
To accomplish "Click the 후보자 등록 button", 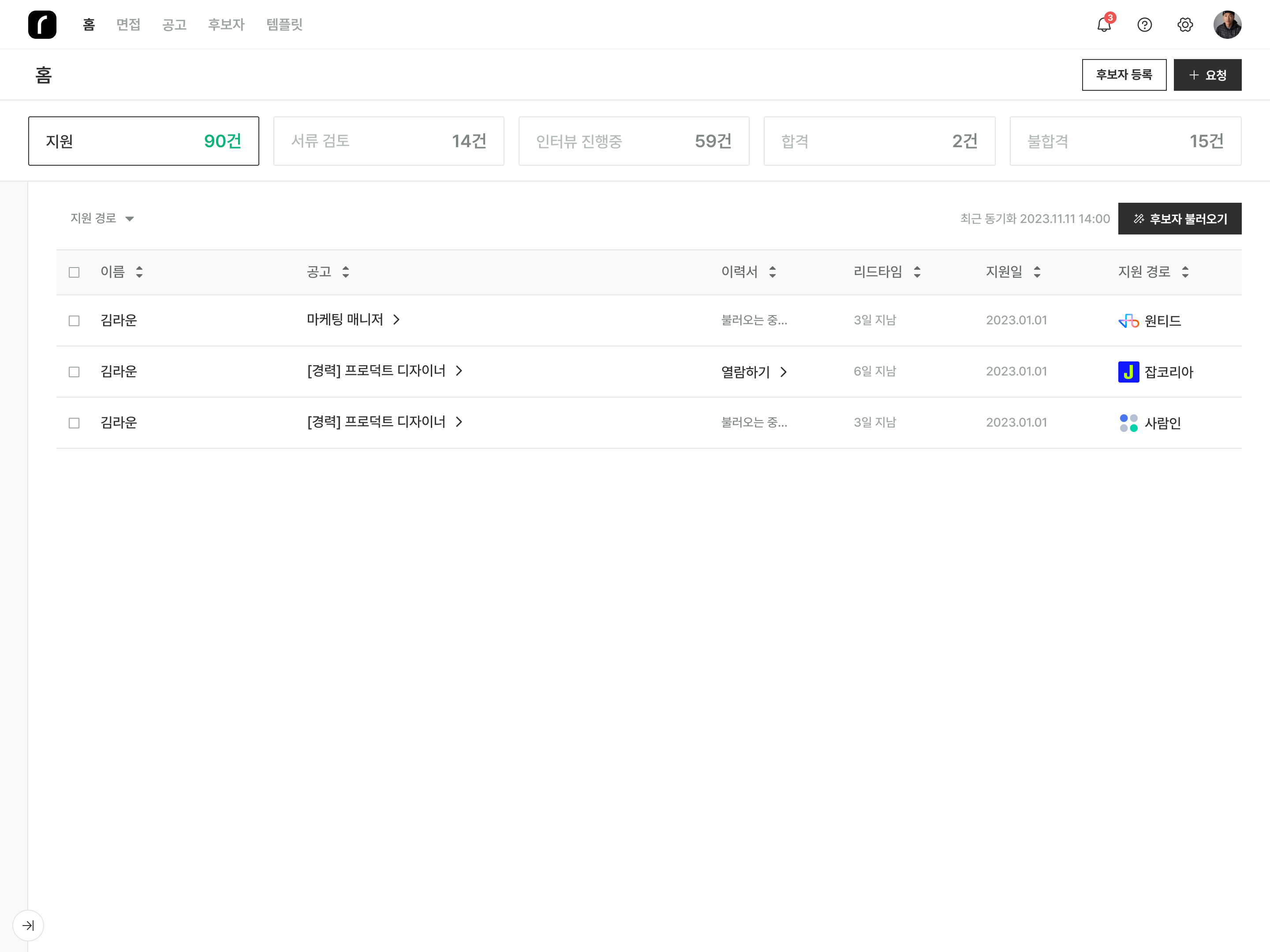I will pos(1124,74).
